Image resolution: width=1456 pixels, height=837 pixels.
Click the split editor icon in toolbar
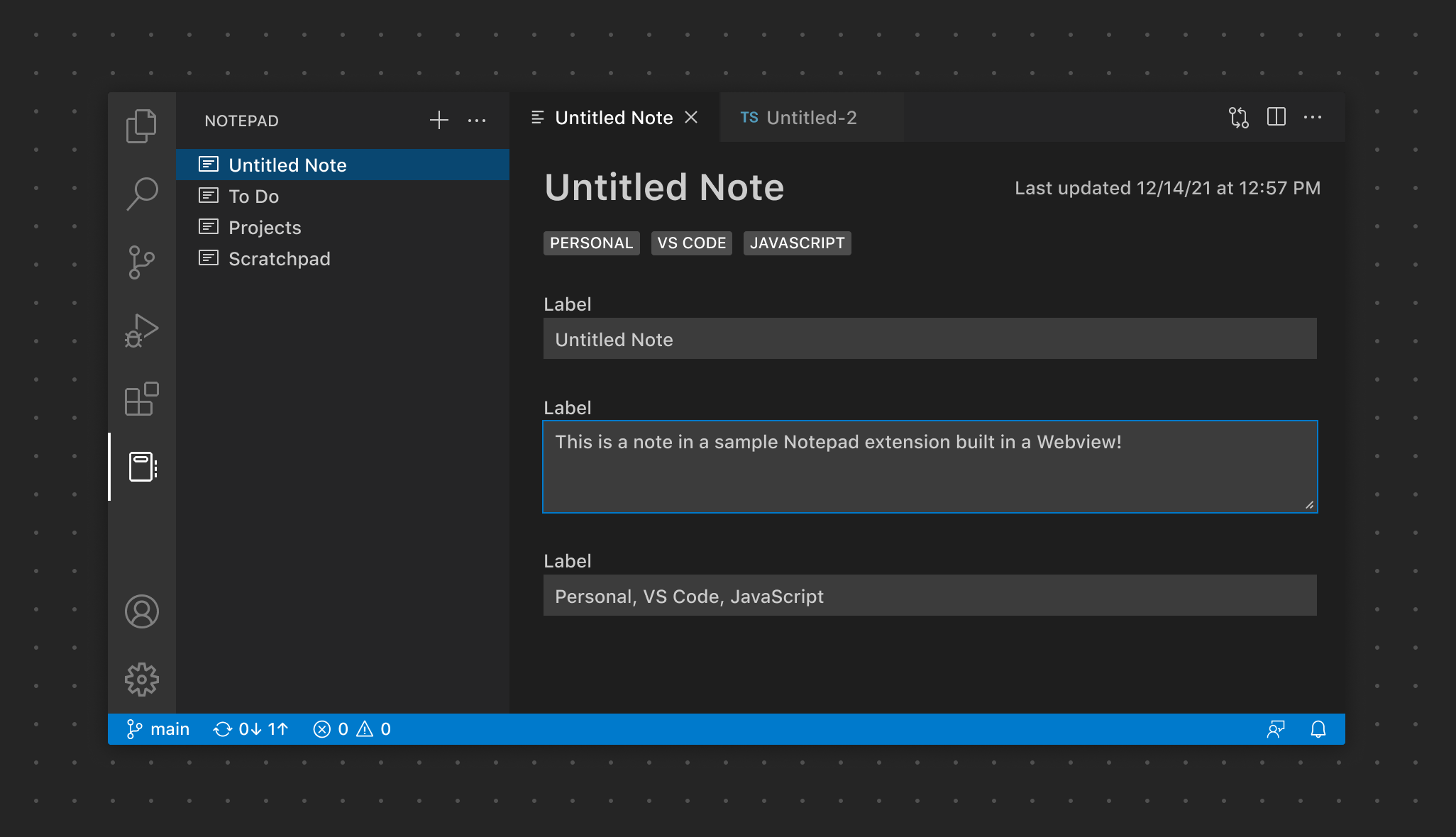1276,118
